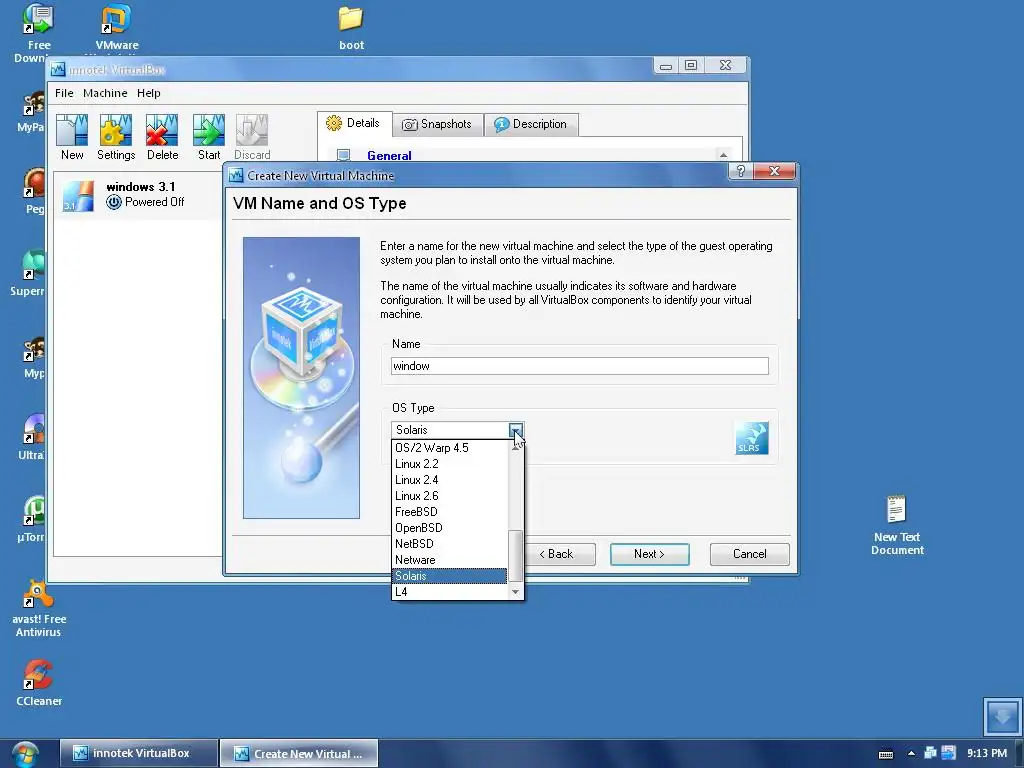
Task: Click the New toolbar icon in VirtualBox
Action: click(x=72, y=137)
